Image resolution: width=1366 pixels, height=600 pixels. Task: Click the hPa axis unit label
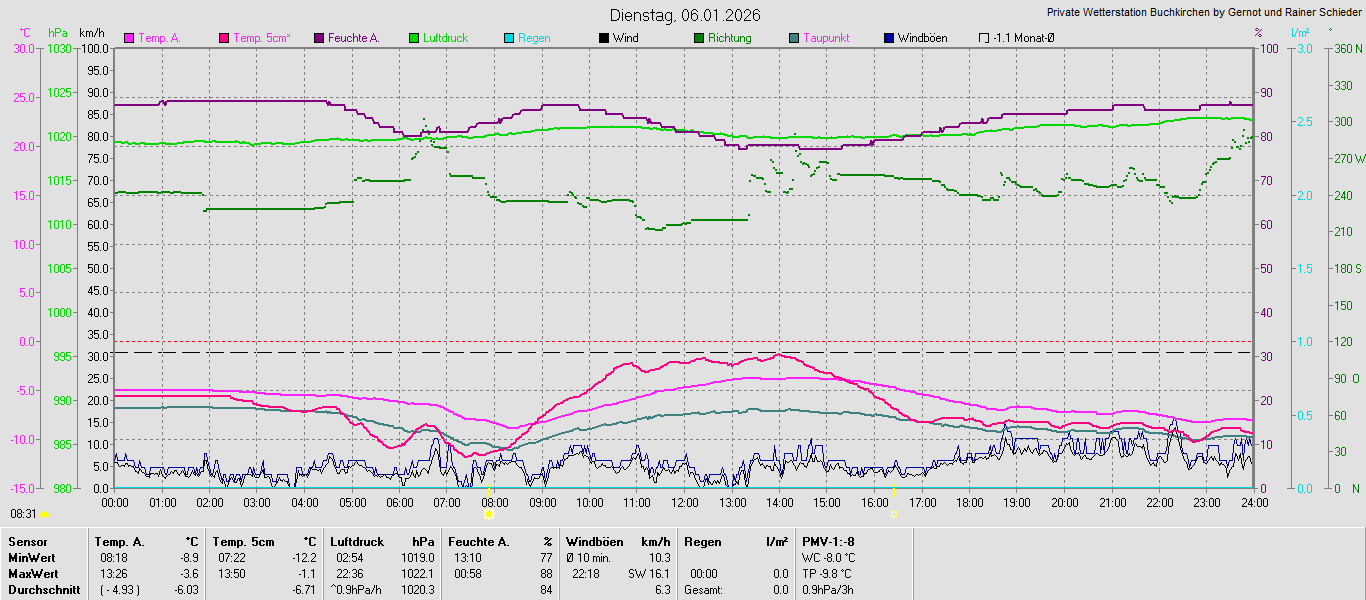58,33
